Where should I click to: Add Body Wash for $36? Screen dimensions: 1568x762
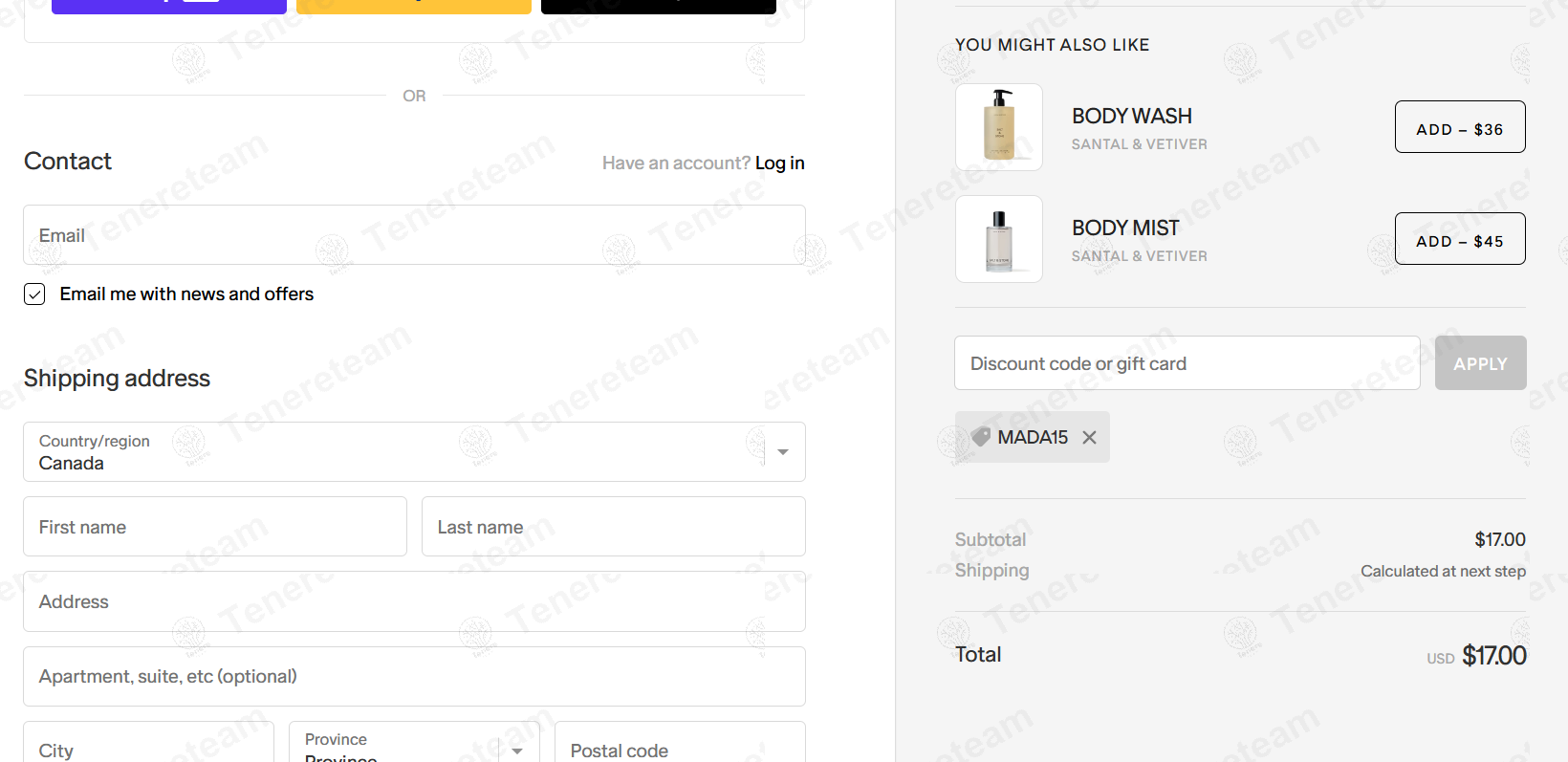1459,127
